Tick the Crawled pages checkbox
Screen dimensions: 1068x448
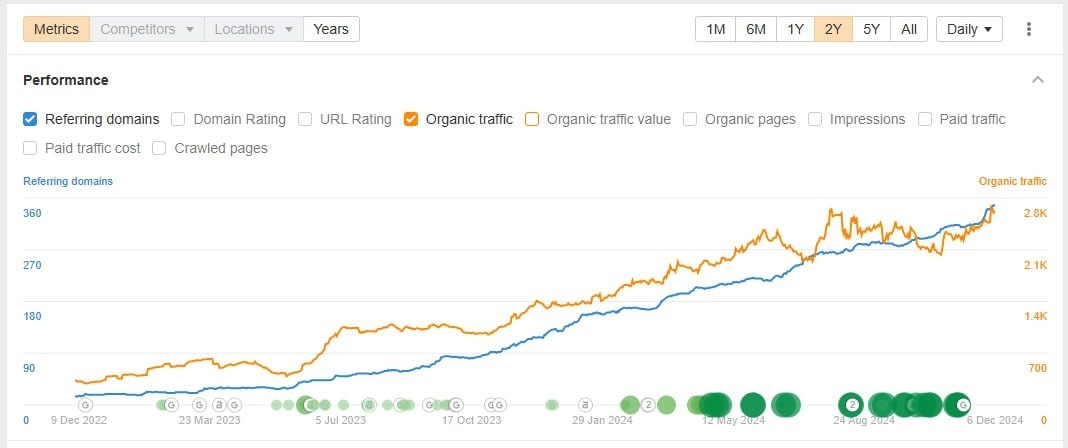pos(159,148)
